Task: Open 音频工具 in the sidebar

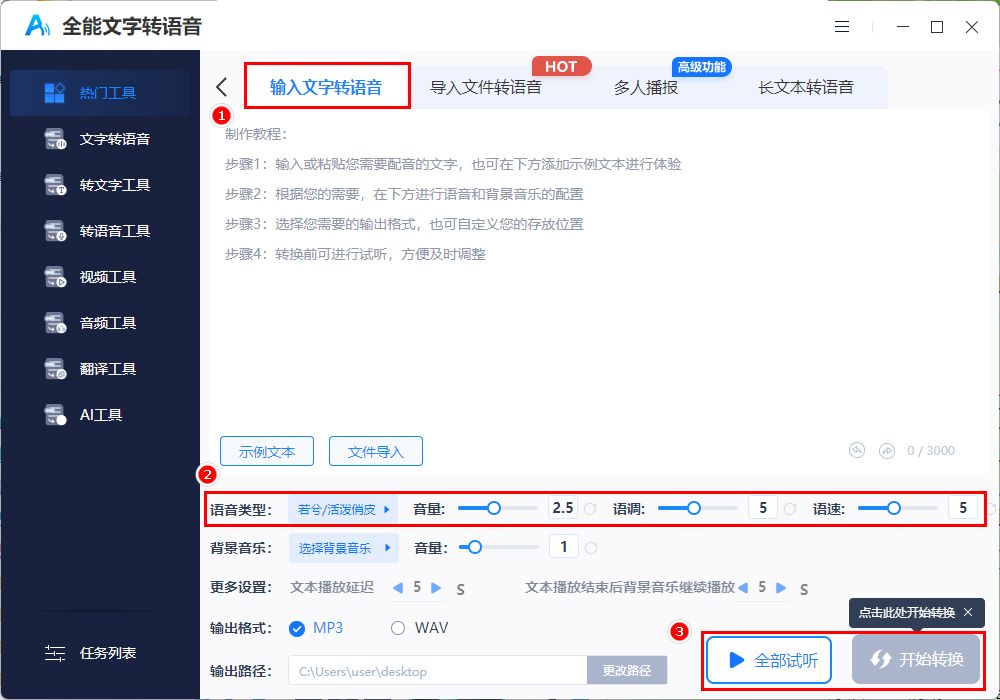Action: coord(99,323)
